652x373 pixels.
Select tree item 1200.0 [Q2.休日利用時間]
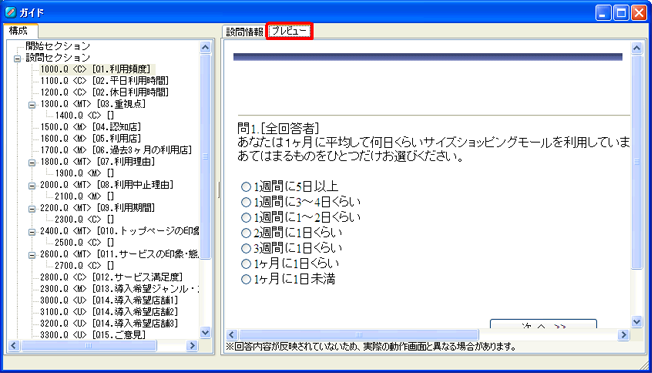coord(104,92)
